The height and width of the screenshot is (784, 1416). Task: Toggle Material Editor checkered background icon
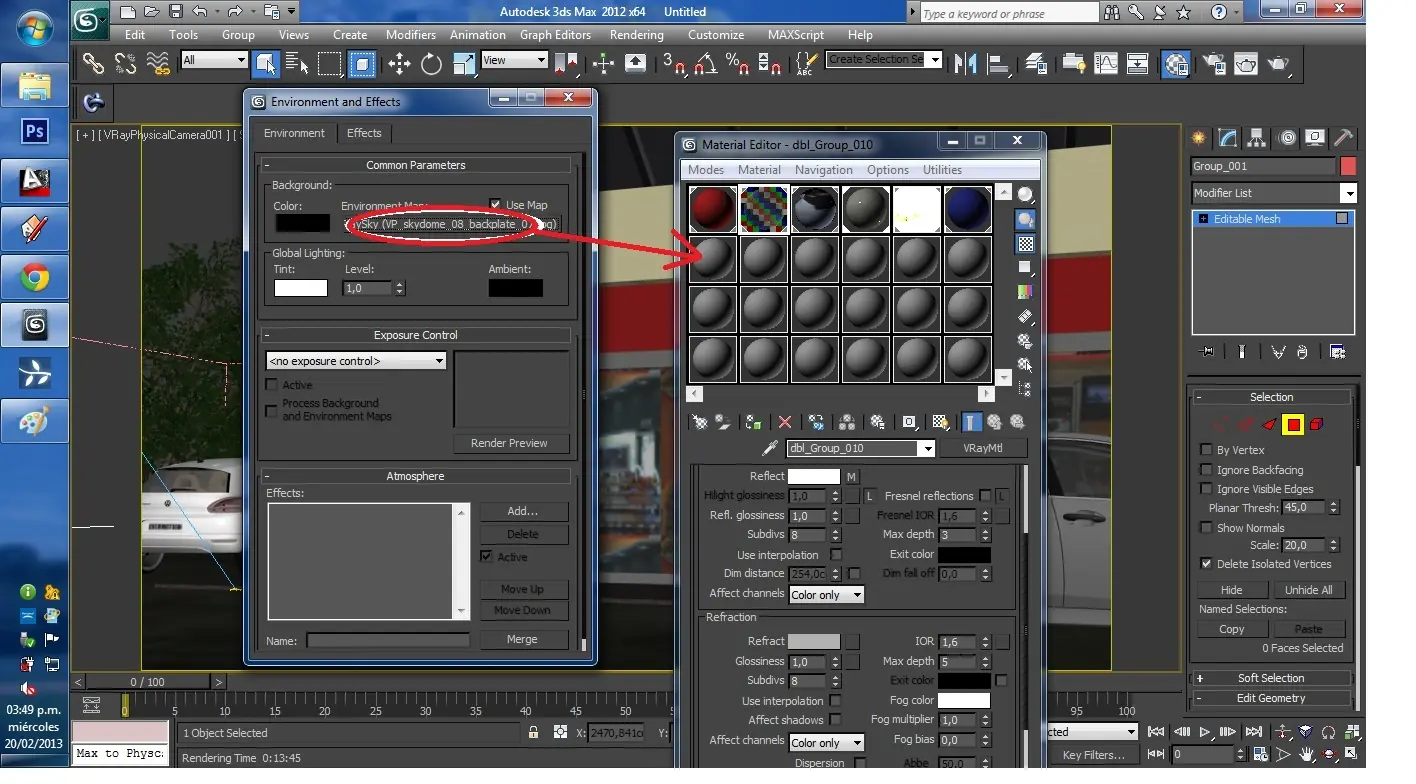(x=1025, y=243)
